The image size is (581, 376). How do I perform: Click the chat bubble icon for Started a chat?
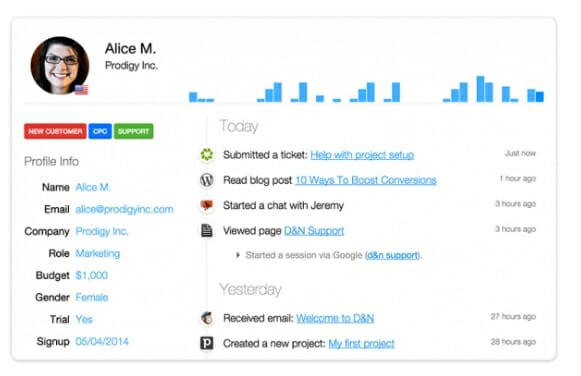tap(207, 205)
